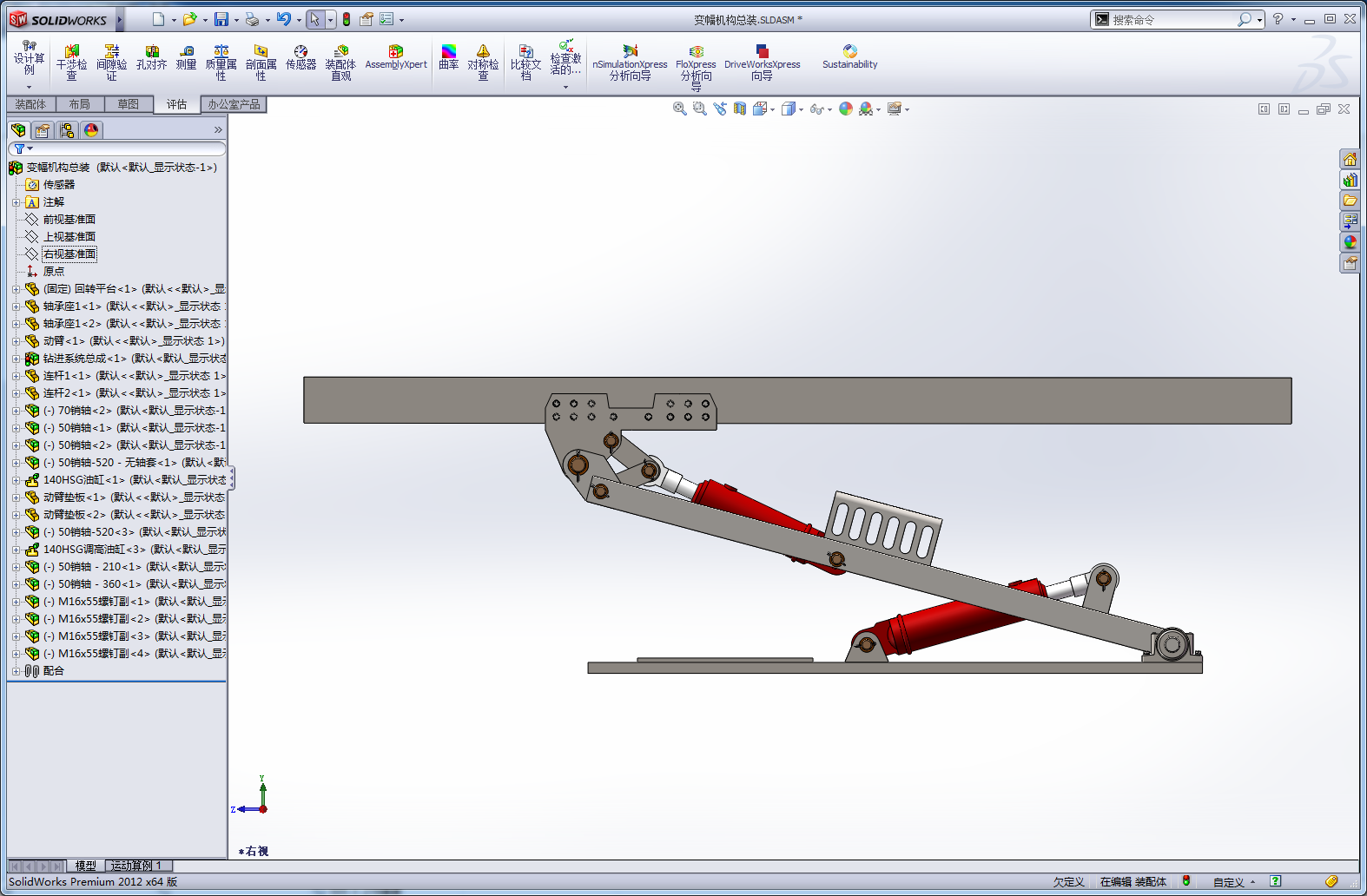Select the 评估 ribbon tab

[x=176, y=104]
